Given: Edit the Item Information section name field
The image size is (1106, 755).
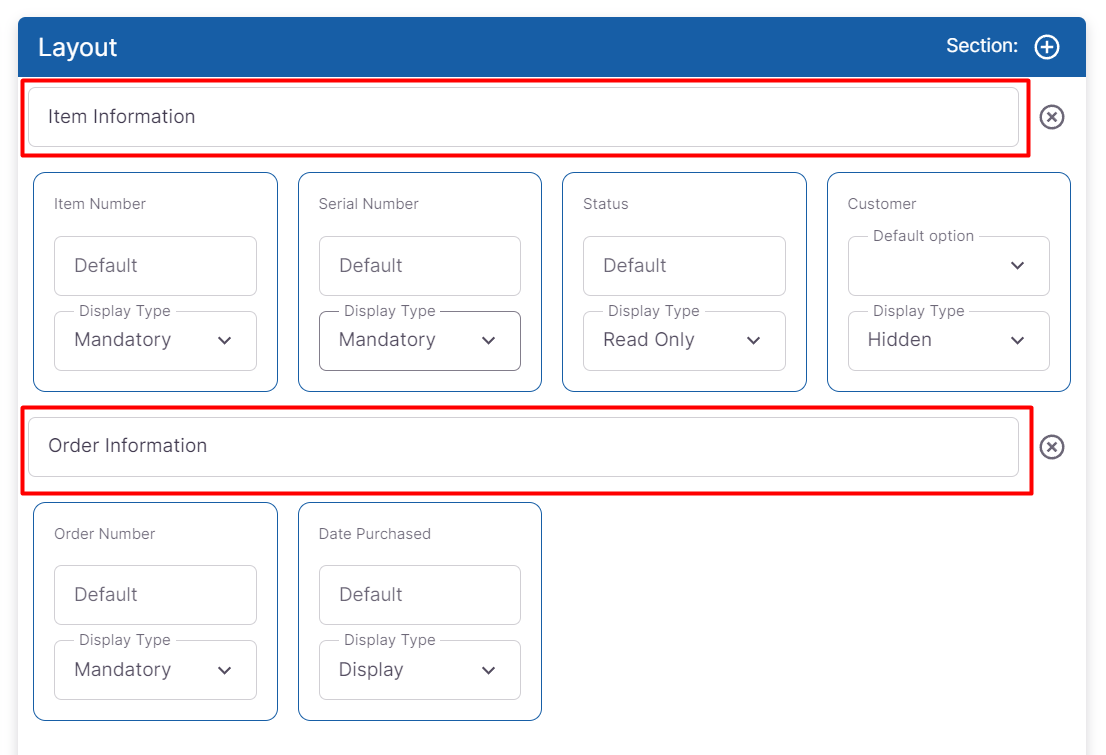Looking at the screenshot, I should tap(522, 117).
